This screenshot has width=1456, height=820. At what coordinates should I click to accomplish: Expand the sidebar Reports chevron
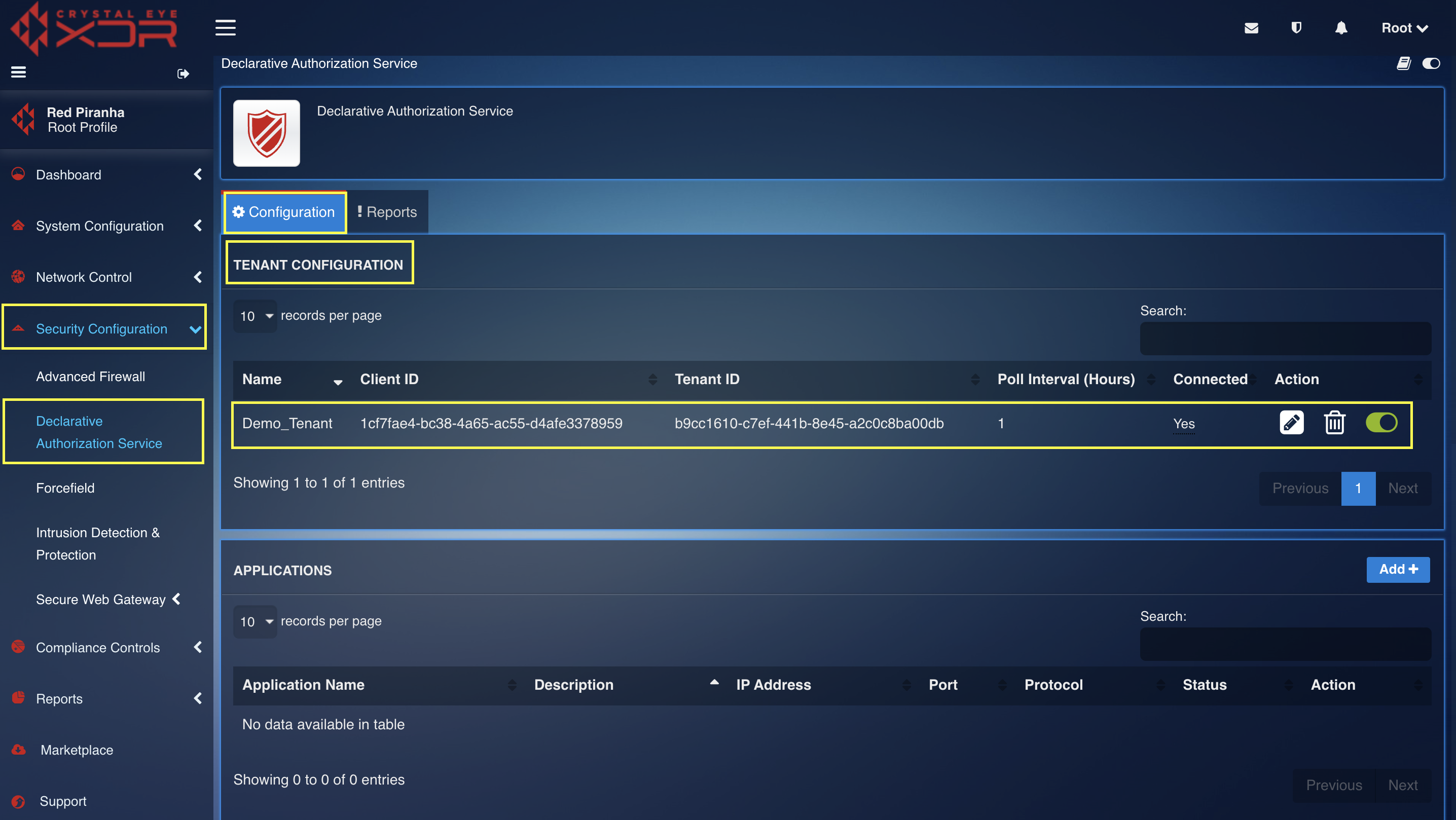pos(198,698)
